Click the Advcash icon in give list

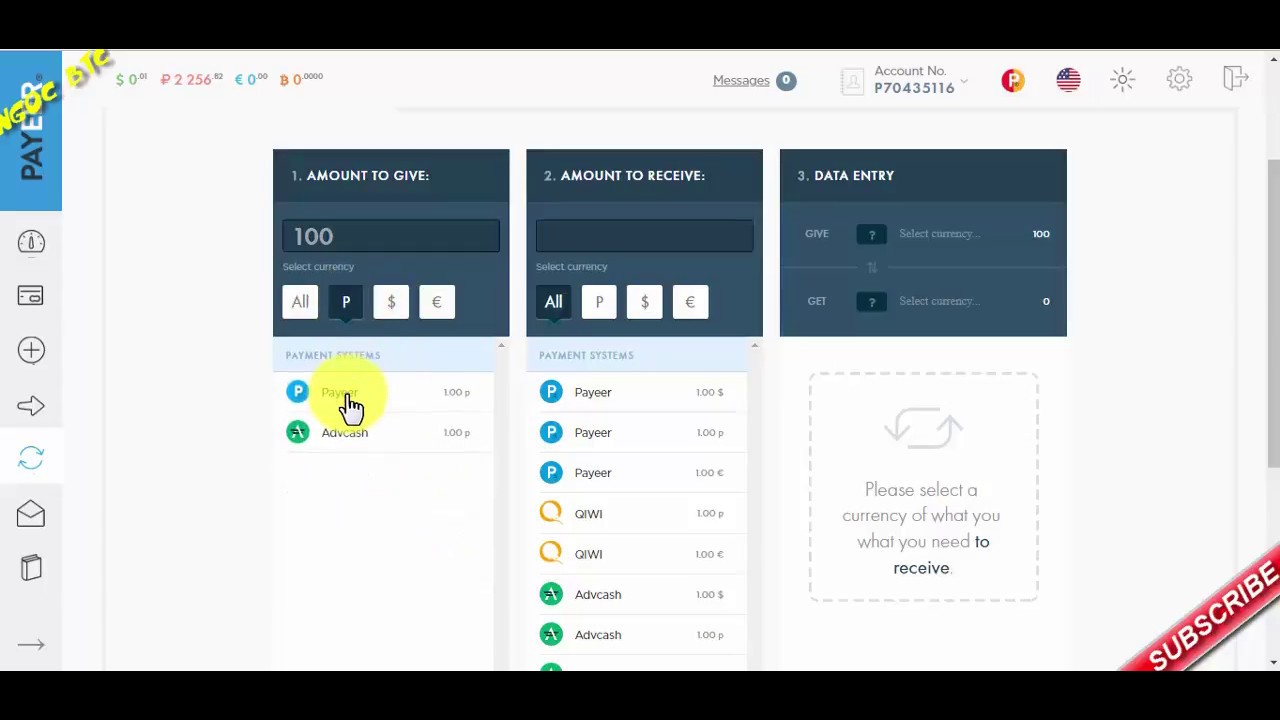coord(298,432)
